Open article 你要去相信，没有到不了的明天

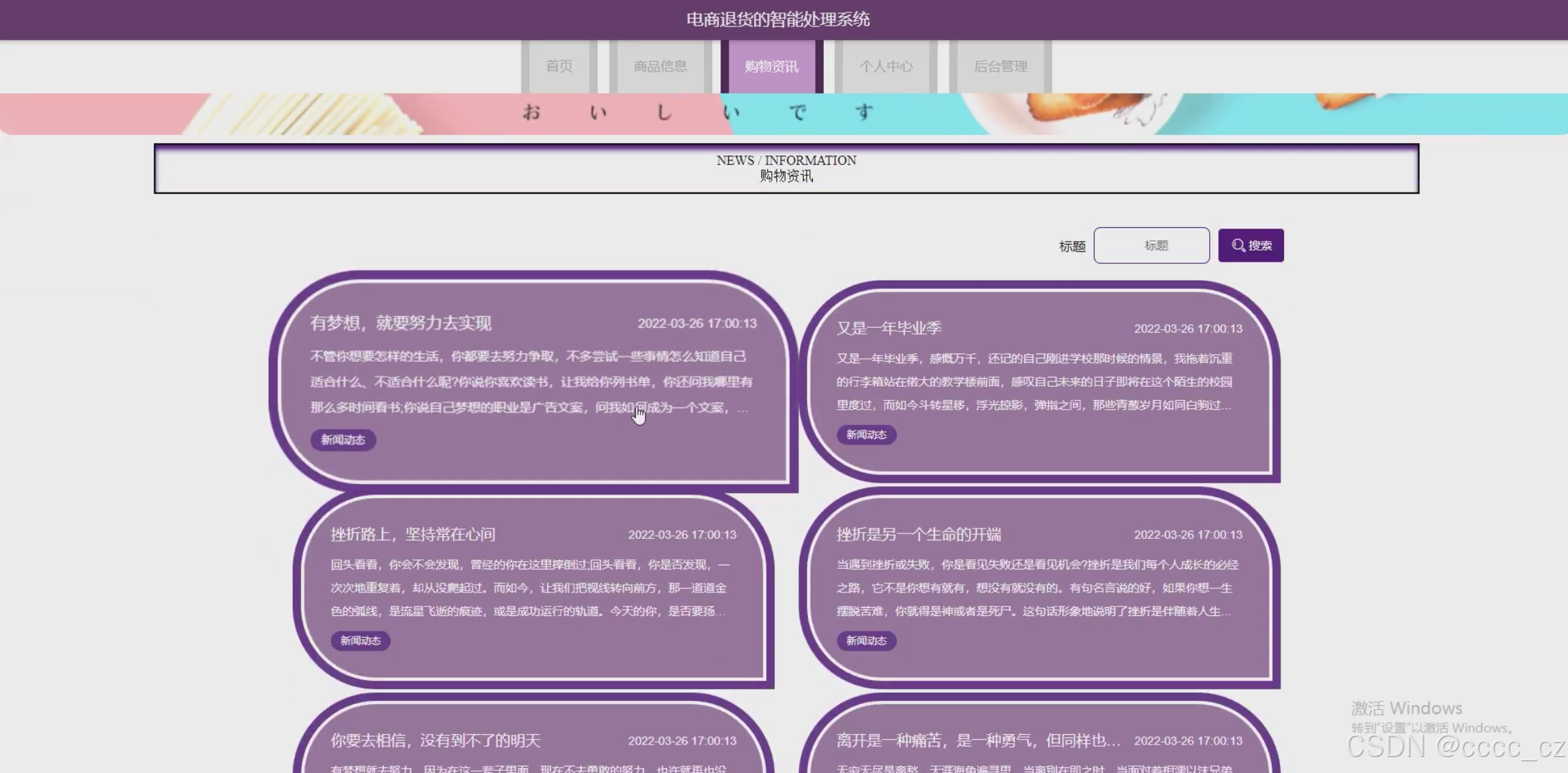tap(435, 740)
